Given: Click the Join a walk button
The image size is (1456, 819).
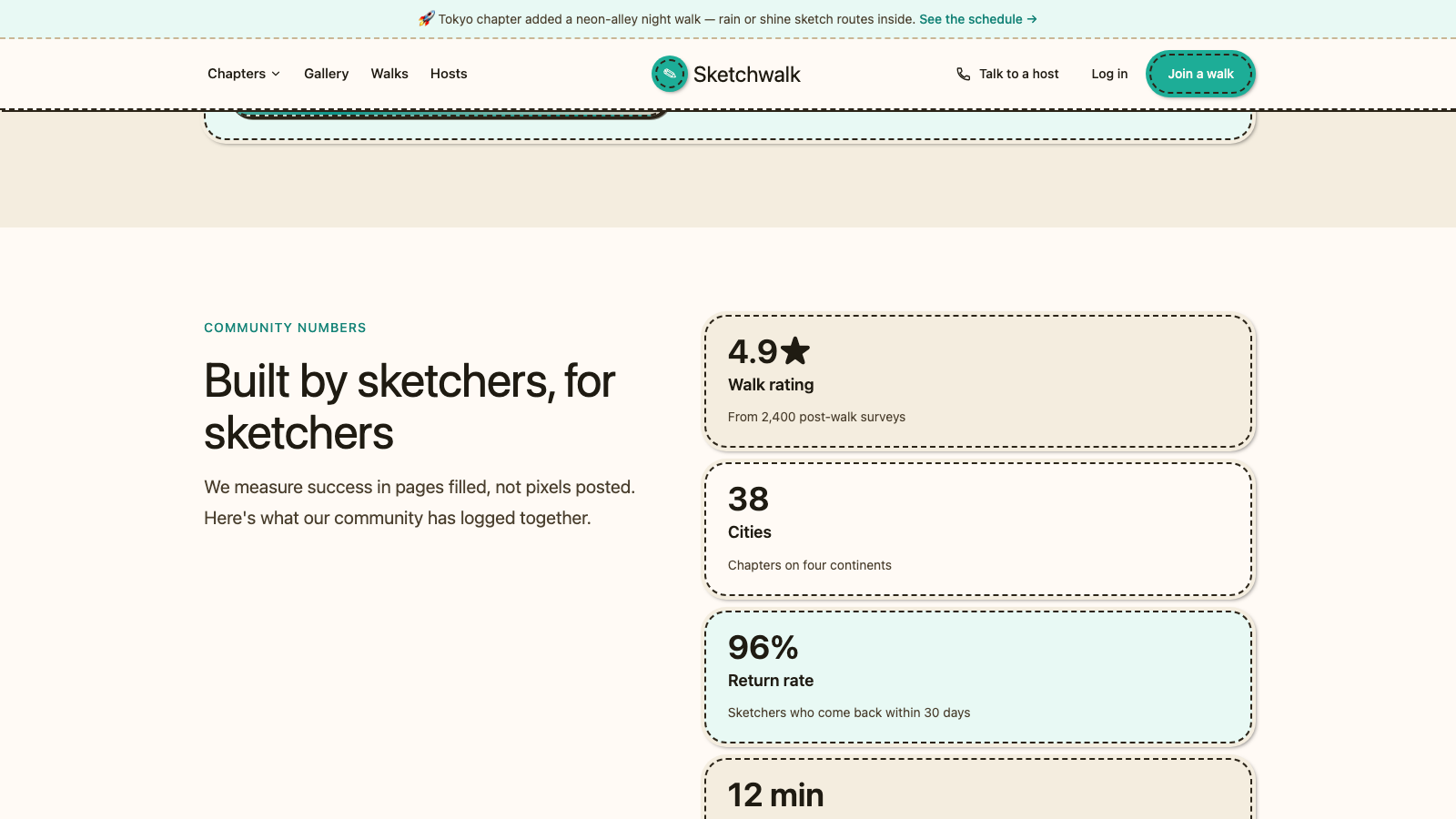Looking at the screenshot, I should point(1200,74).
